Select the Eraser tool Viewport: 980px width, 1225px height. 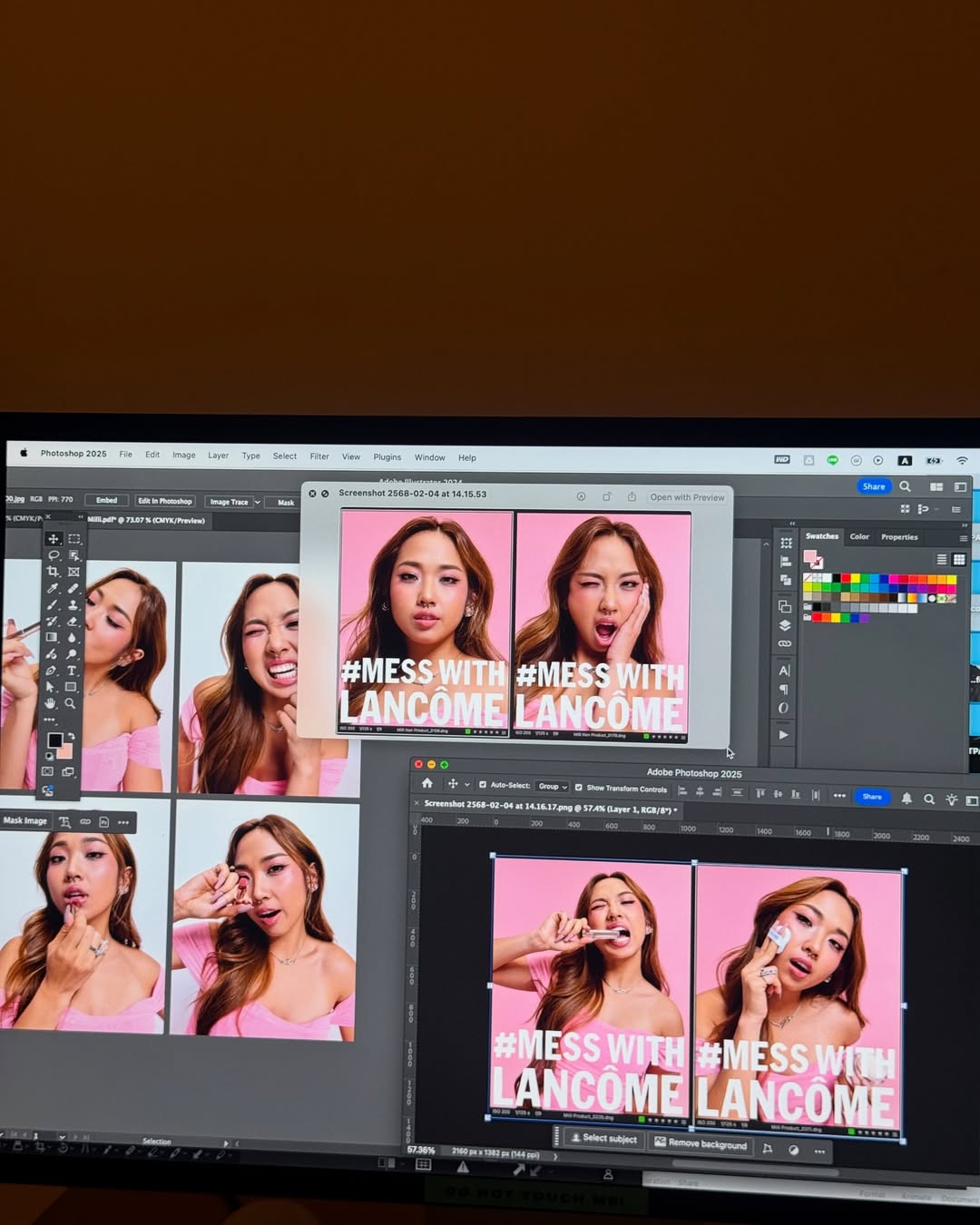73,622
